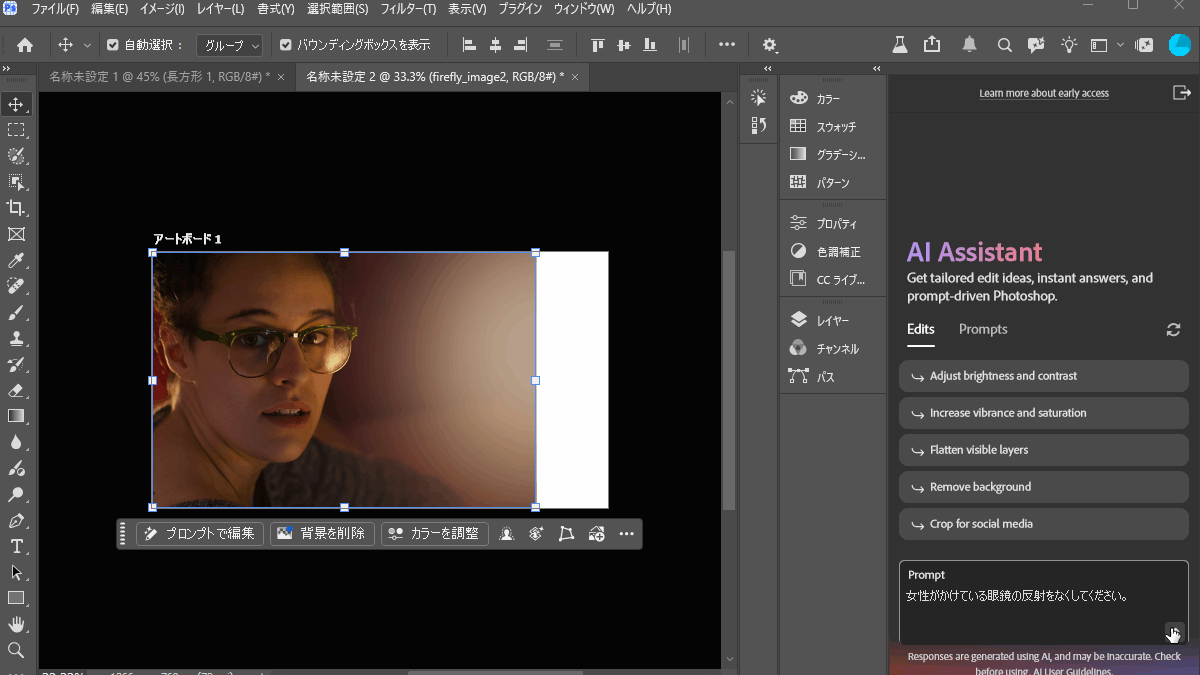The width and height of the screenshot is (1200, 675).
Task: Open the gear settings dropdown in options bar
Action: coord(769,45)
